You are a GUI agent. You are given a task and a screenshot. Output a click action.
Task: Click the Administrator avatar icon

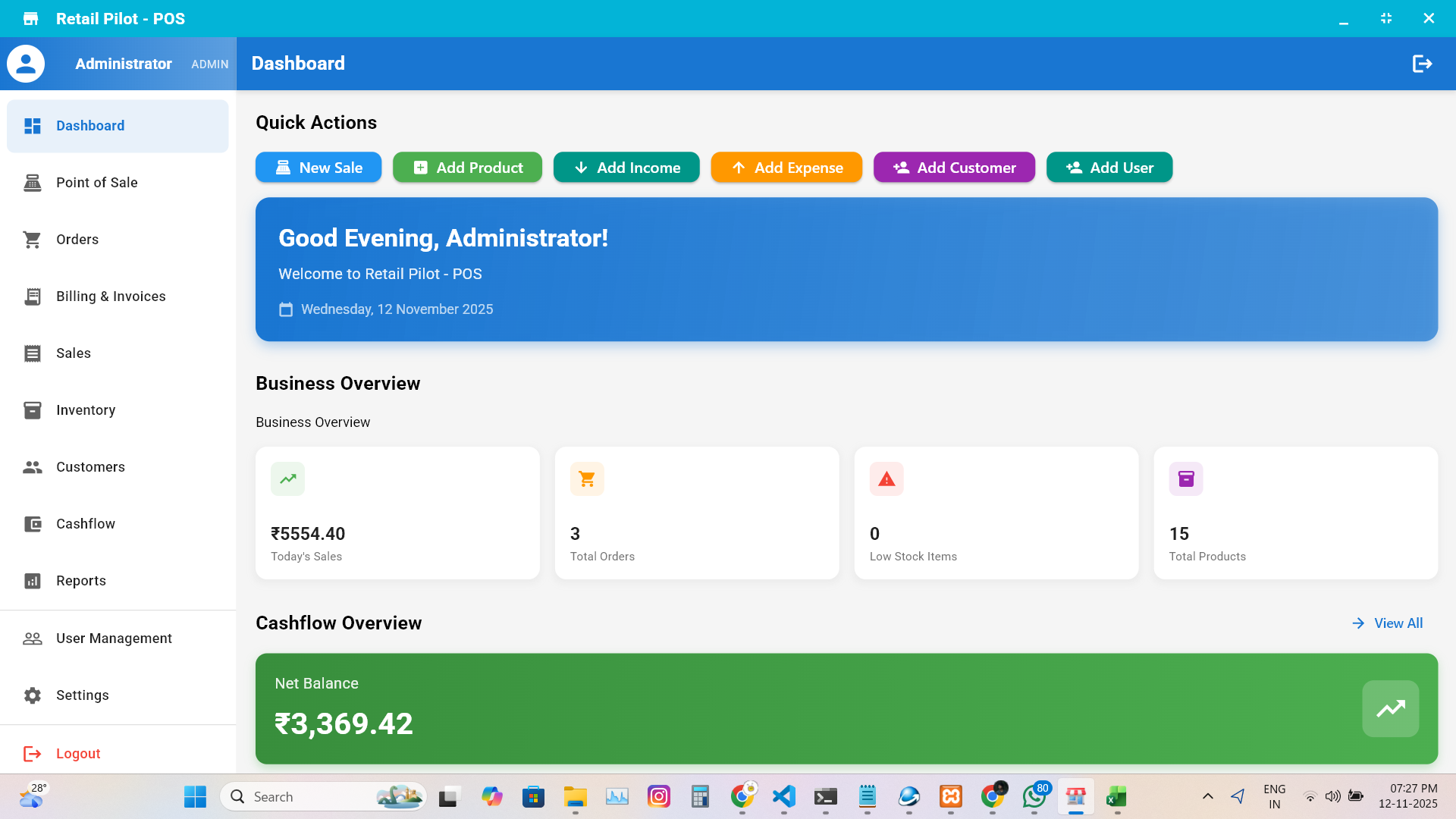[x=25, y=64]
